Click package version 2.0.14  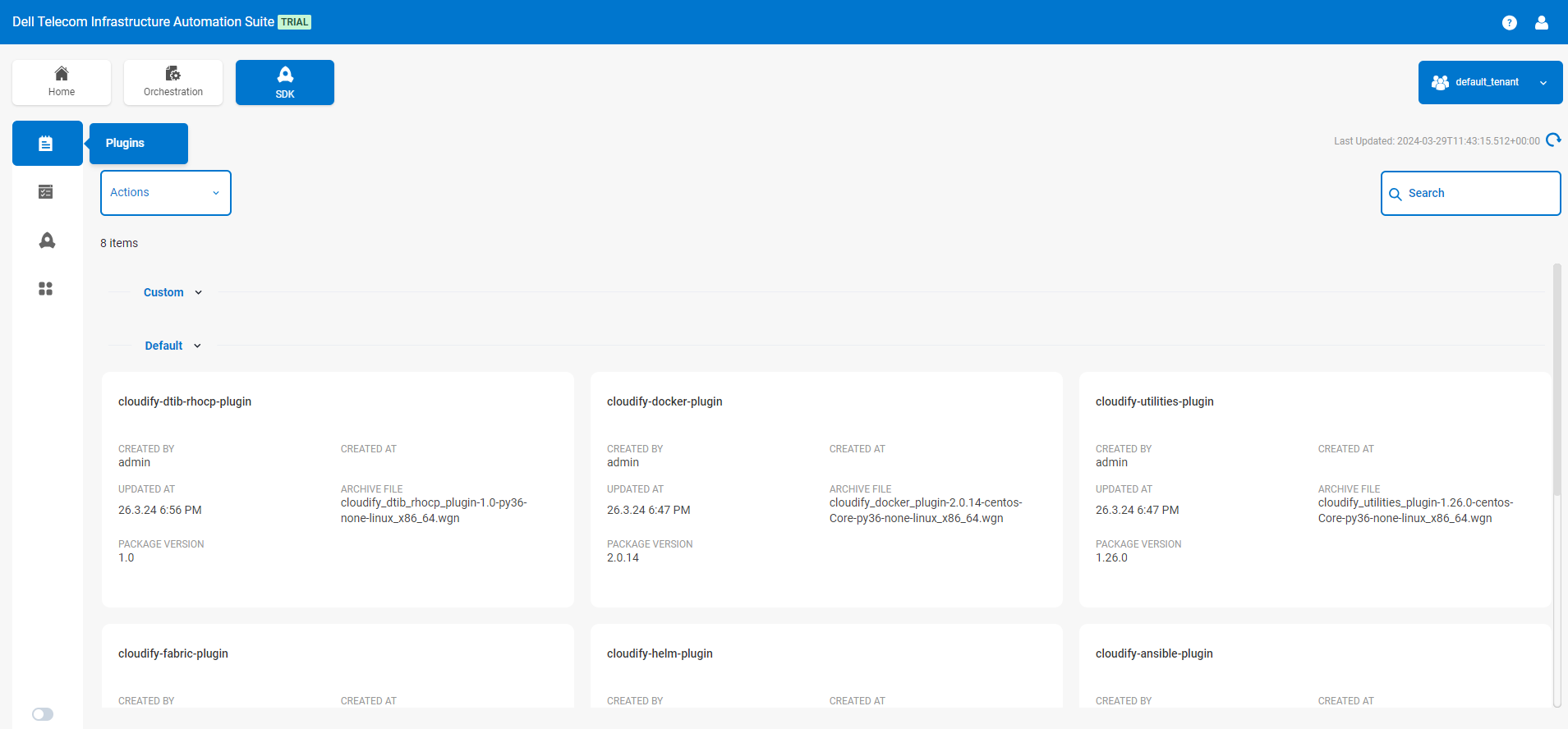pos(623,557)
